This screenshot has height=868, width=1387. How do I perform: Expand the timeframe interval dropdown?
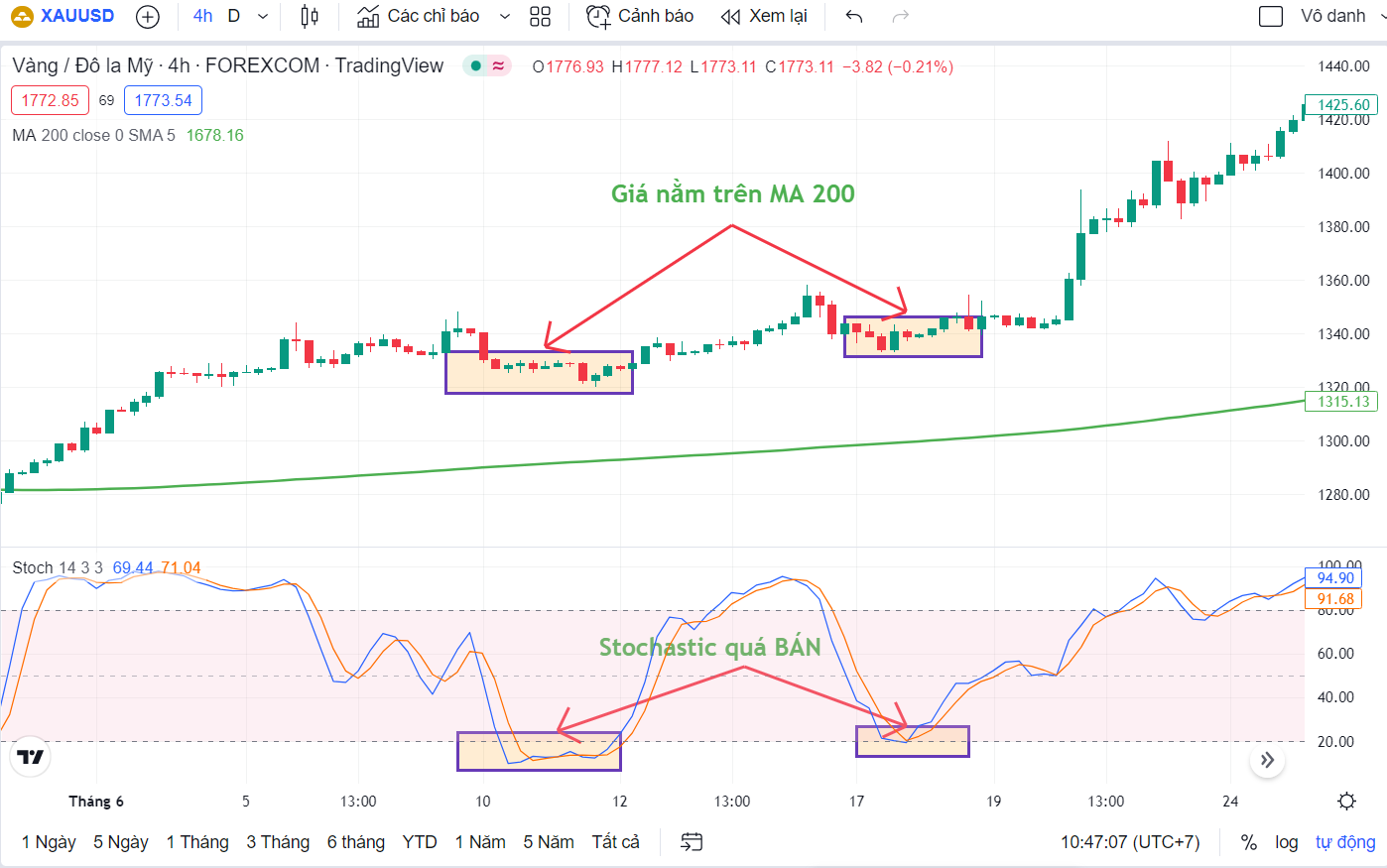tap(263, 16)
